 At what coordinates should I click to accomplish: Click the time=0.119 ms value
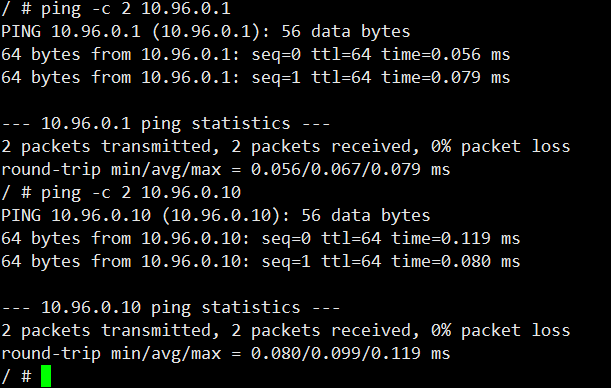(456, 238)
